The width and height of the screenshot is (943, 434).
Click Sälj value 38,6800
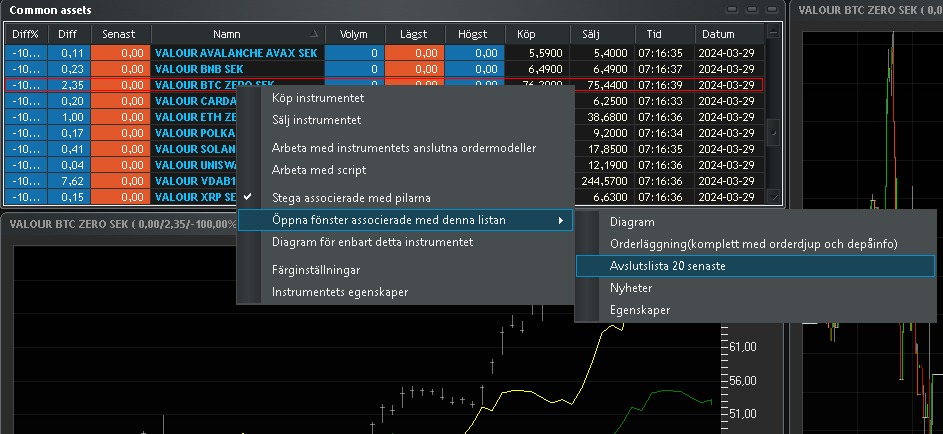click(607, 117)
